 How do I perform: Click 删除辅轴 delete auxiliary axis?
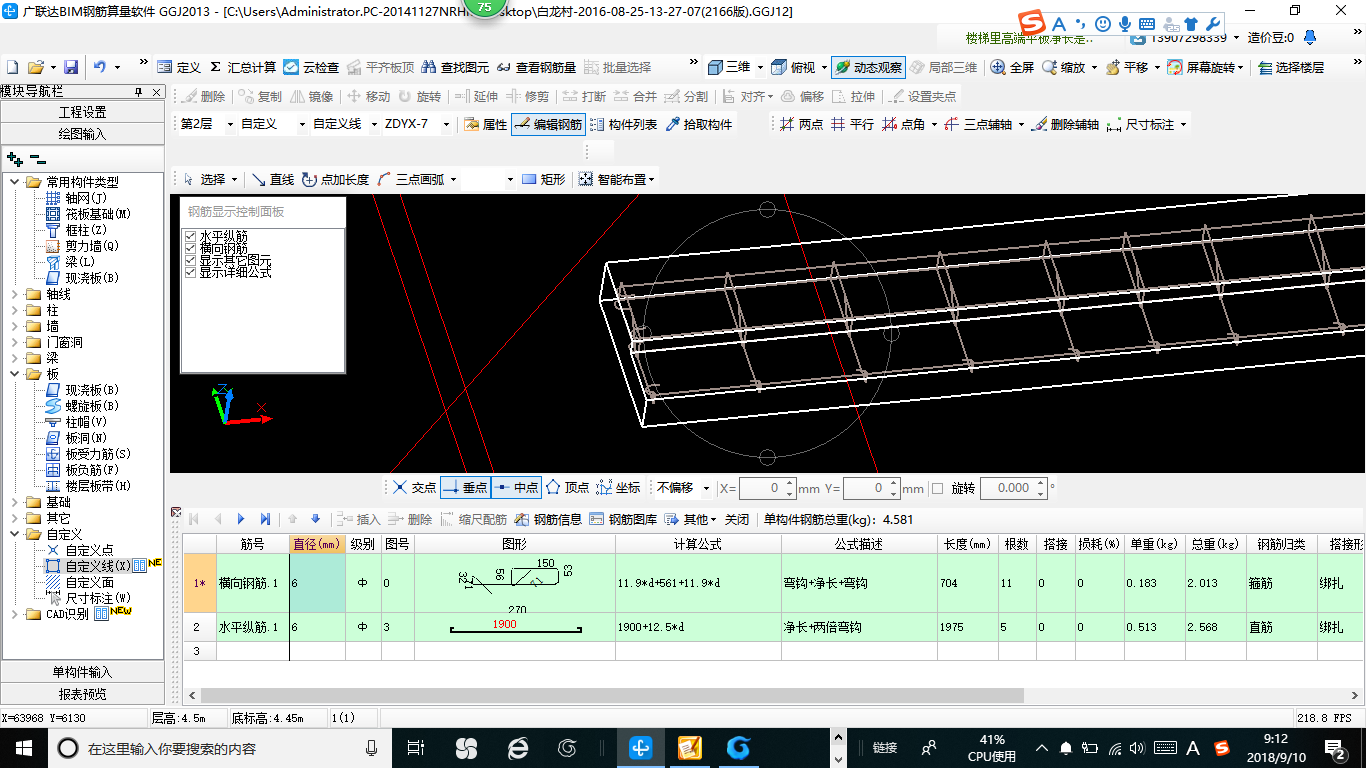coord(1066,125)
